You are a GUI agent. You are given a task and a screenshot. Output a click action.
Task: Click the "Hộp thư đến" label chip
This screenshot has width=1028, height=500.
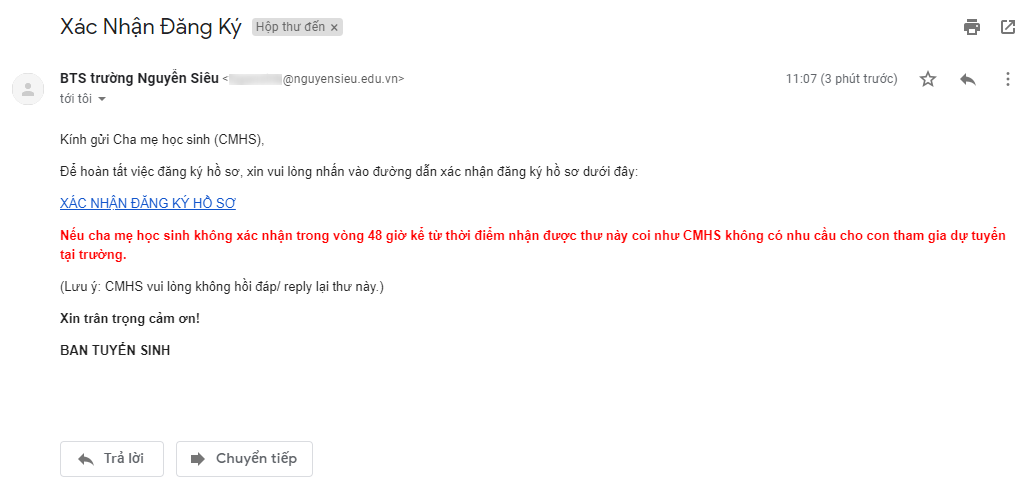(x=291, y=27)
